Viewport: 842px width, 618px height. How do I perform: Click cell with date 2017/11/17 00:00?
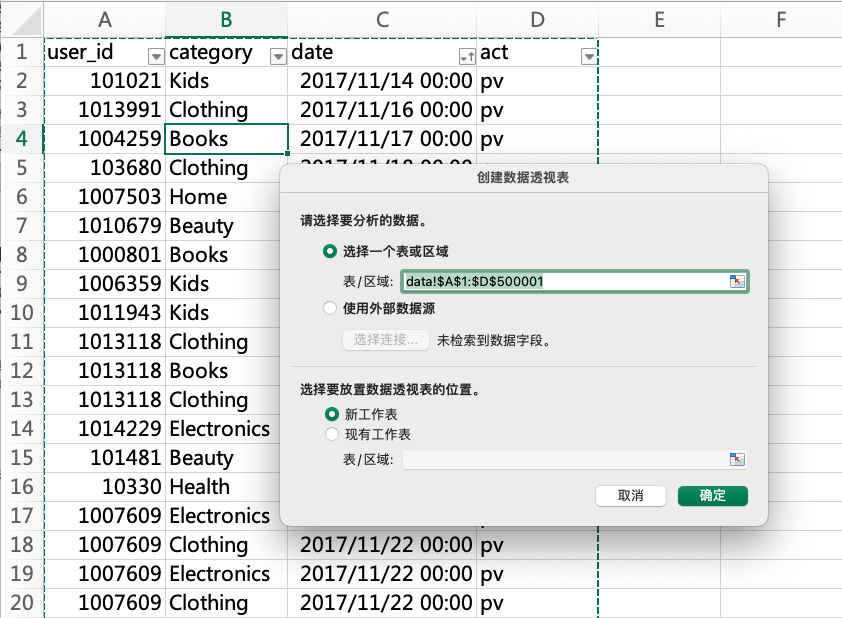(x=382, y=139)
